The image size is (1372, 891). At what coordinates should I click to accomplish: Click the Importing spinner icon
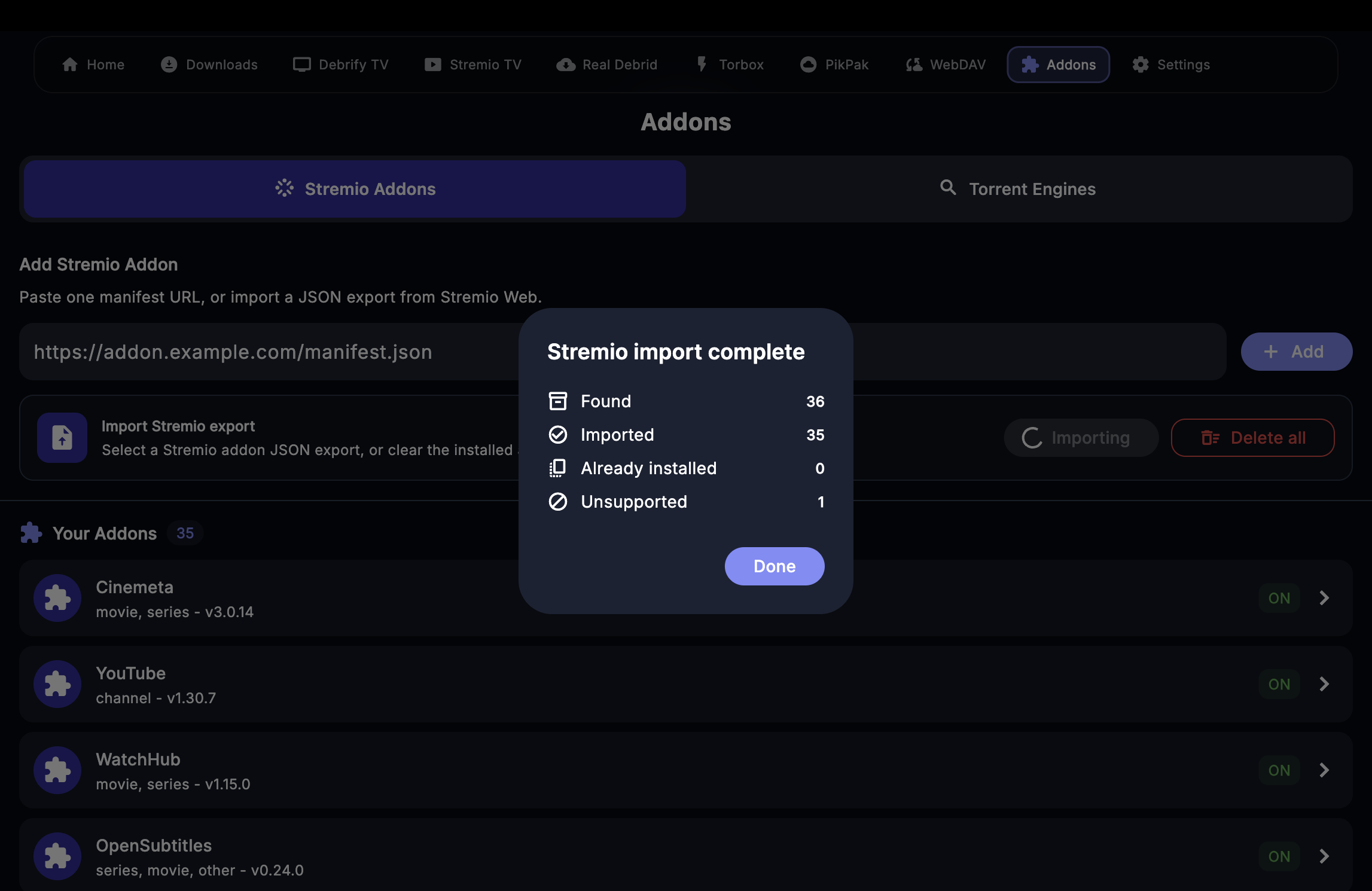point(1032,438)
